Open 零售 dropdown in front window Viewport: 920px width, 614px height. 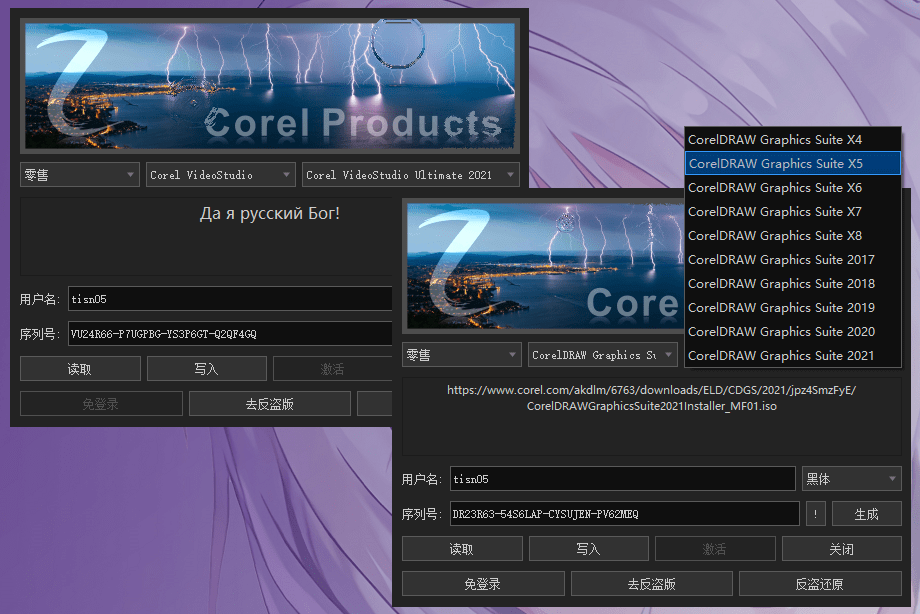[x=462, y=355]
